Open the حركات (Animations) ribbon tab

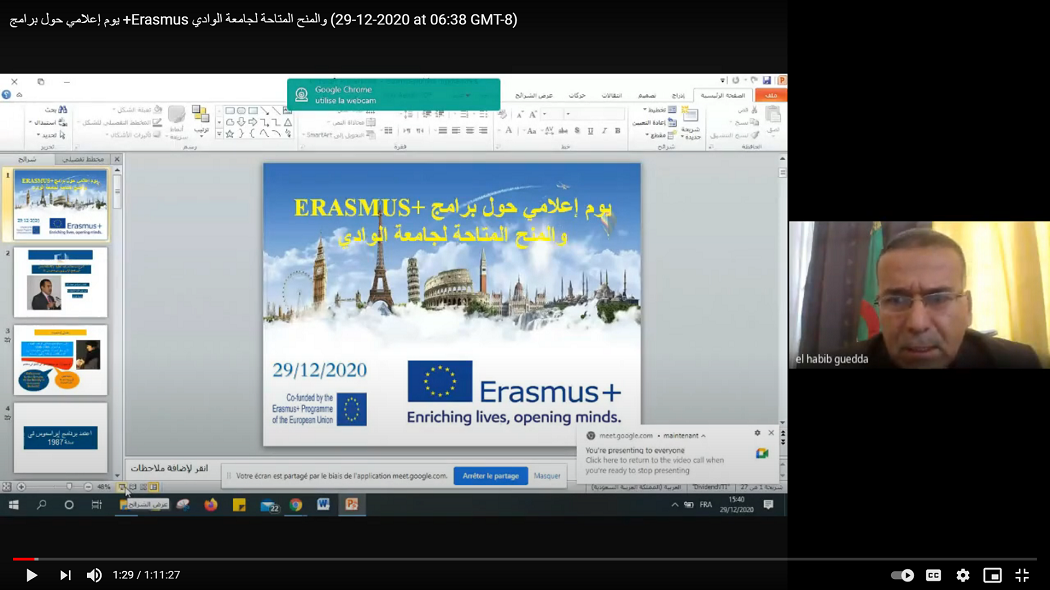click(x=577, y=96)
